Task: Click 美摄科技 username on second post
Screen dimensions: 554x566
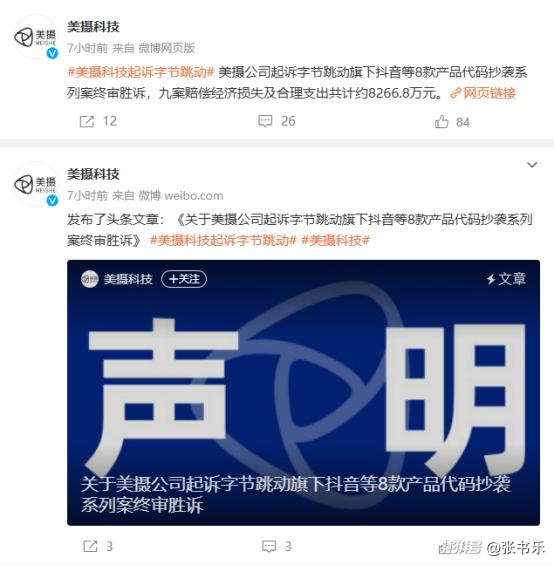Action: click(93, 174)
